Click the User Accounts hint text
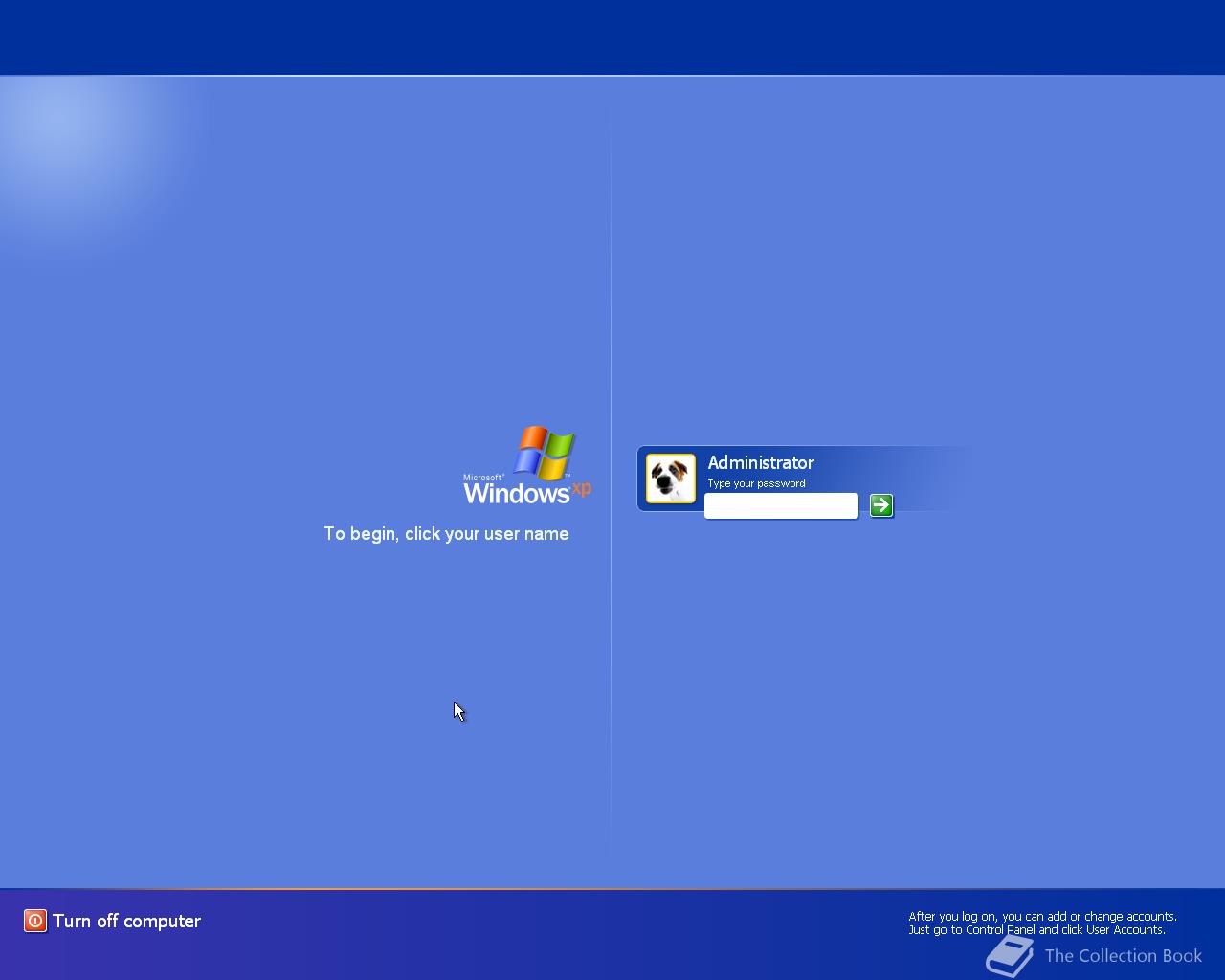 (x=1042, y=923)
